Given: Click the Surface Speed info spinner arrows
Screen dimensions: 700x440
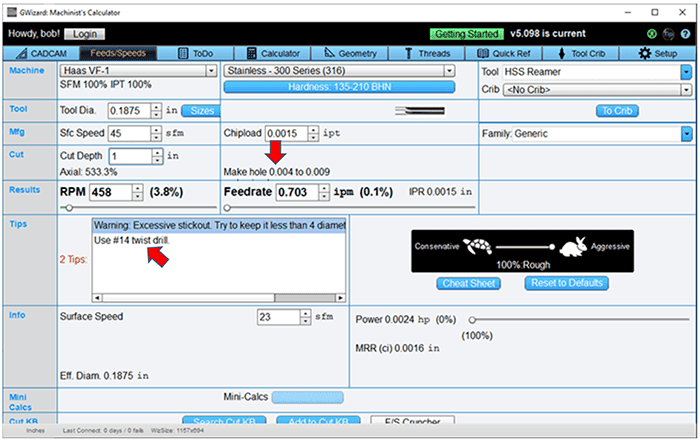Looking at the screenshot, I should click(306, 317).
